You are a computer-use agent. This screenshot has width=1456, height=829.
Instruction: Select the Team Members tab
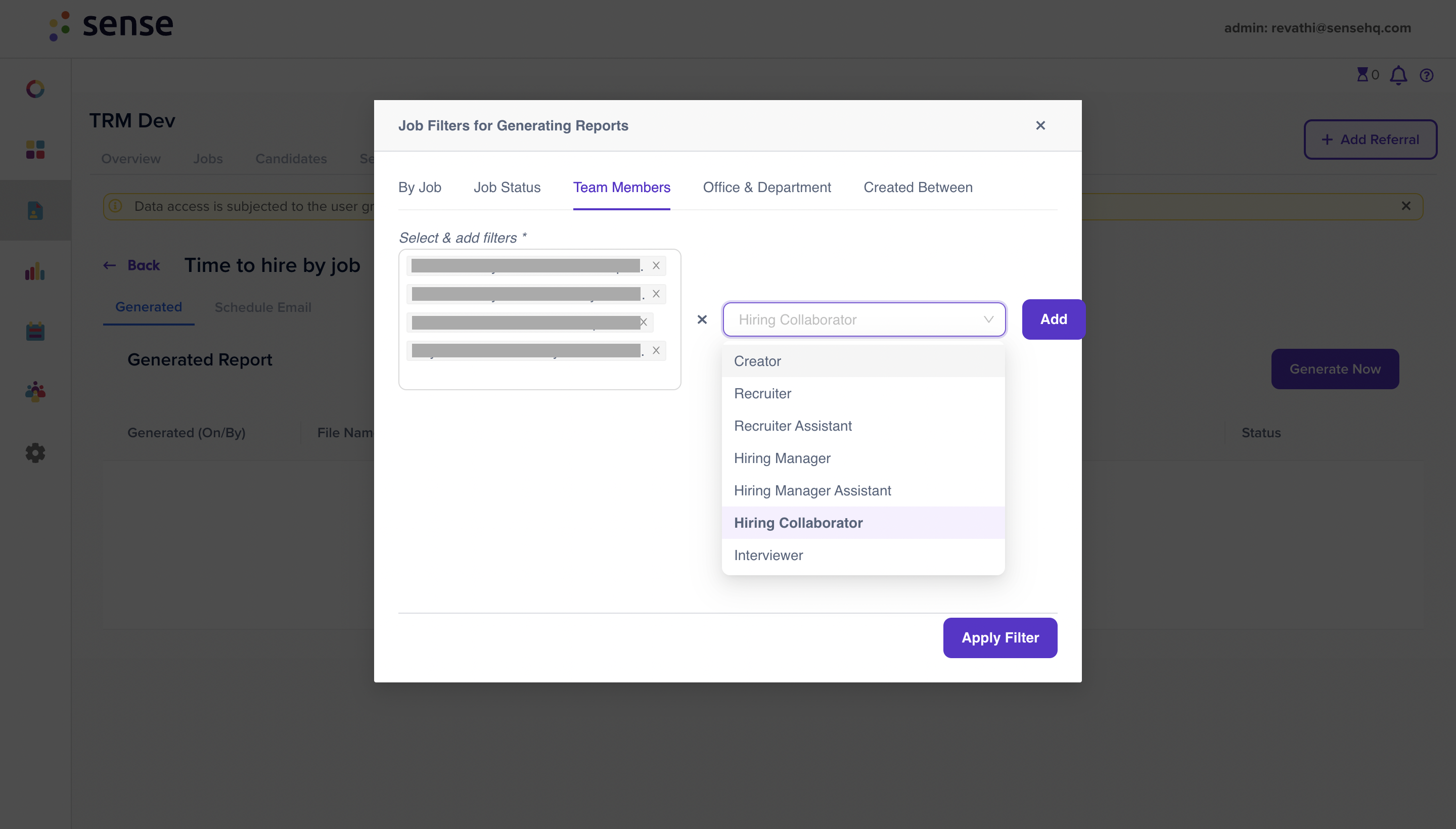coord(621,188)
